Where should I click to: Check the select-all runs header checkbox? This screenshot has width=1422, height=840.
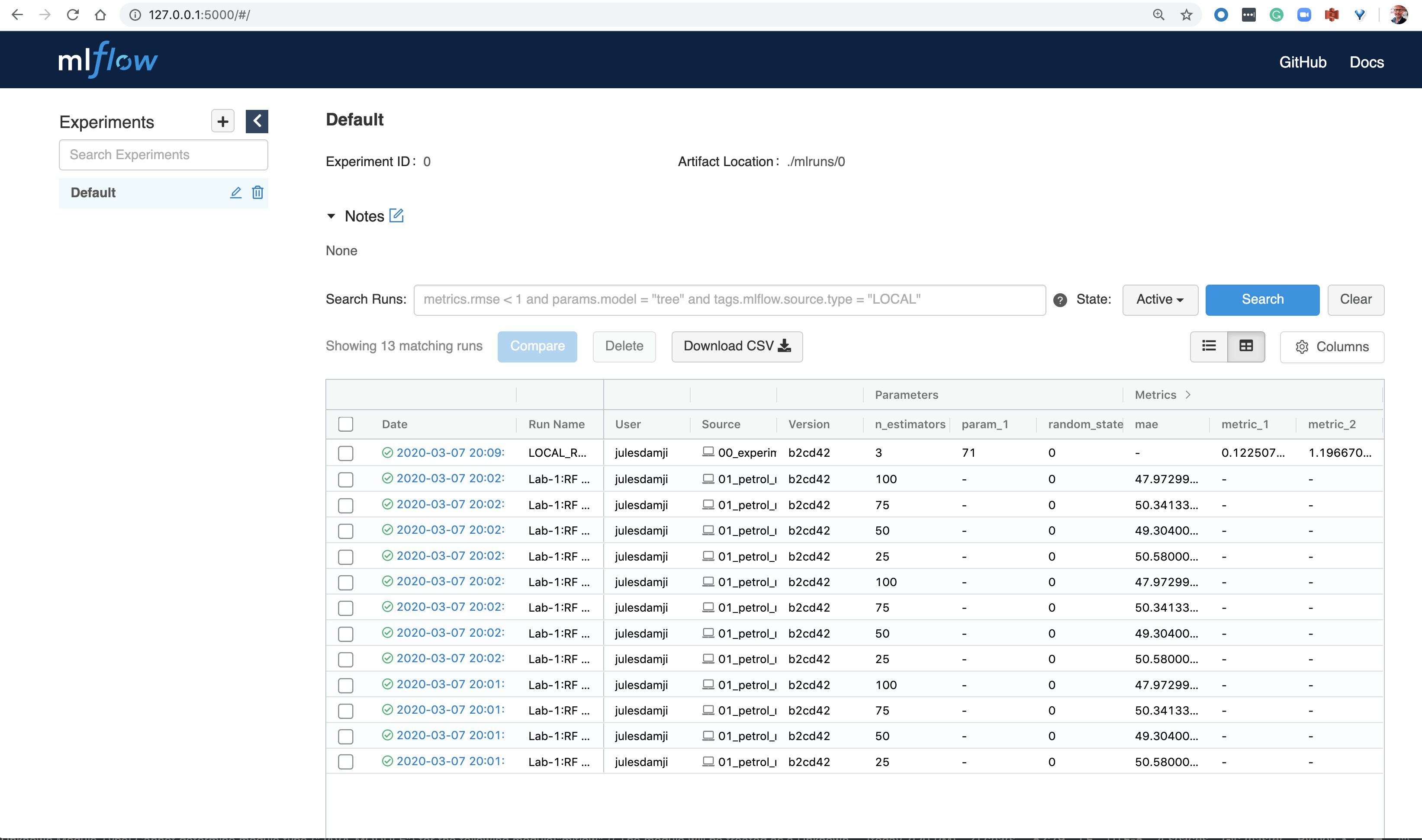[x=345, y=424]
